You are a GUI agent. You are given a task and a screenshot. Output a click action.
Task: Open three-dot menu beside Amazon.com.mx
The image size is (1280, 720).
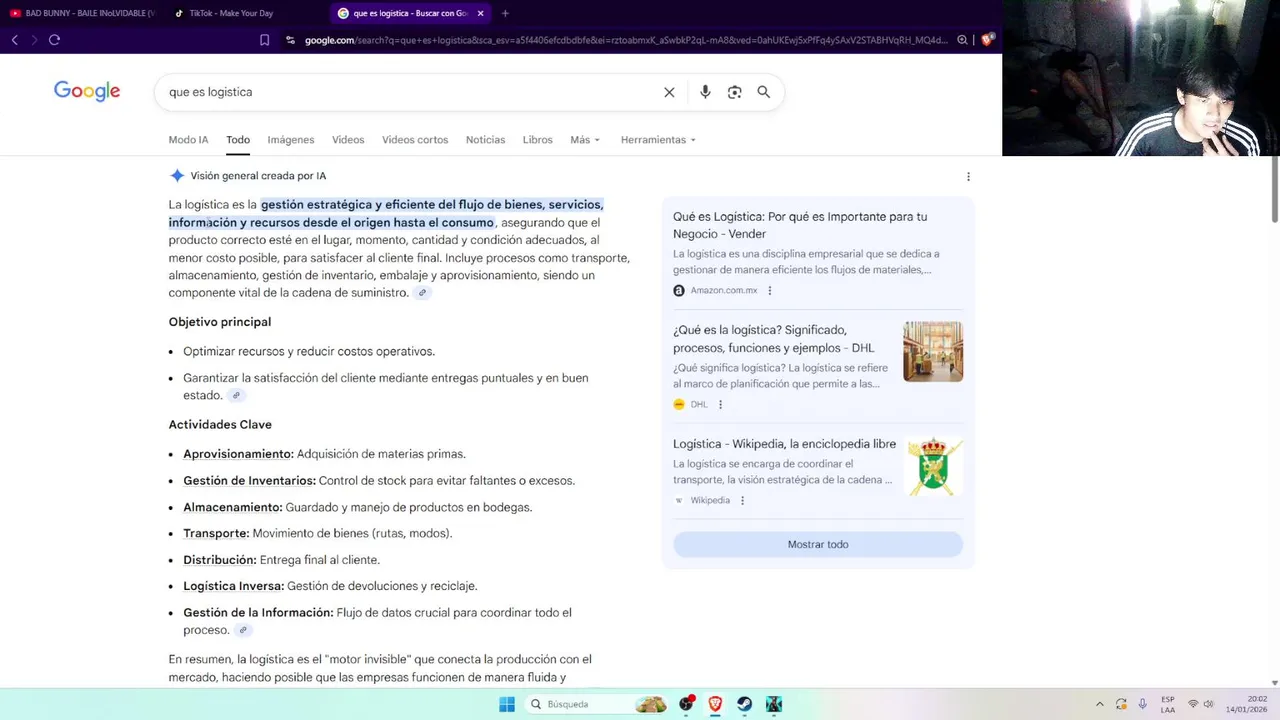pyautogui.click(x=769, y=291)
